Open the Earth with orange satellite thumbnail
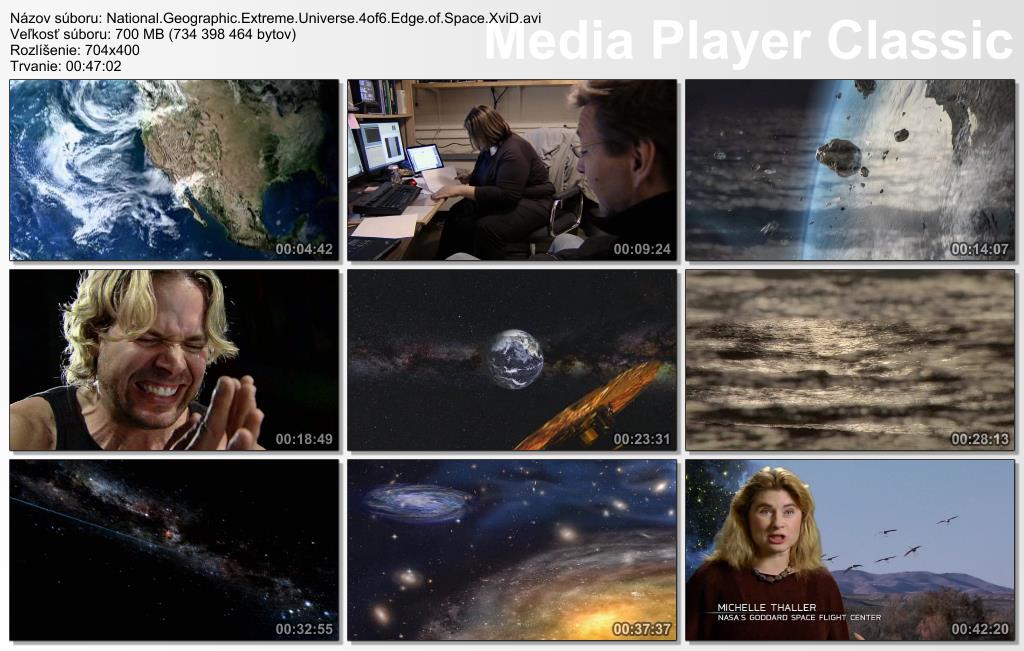 tap(512, 360)
